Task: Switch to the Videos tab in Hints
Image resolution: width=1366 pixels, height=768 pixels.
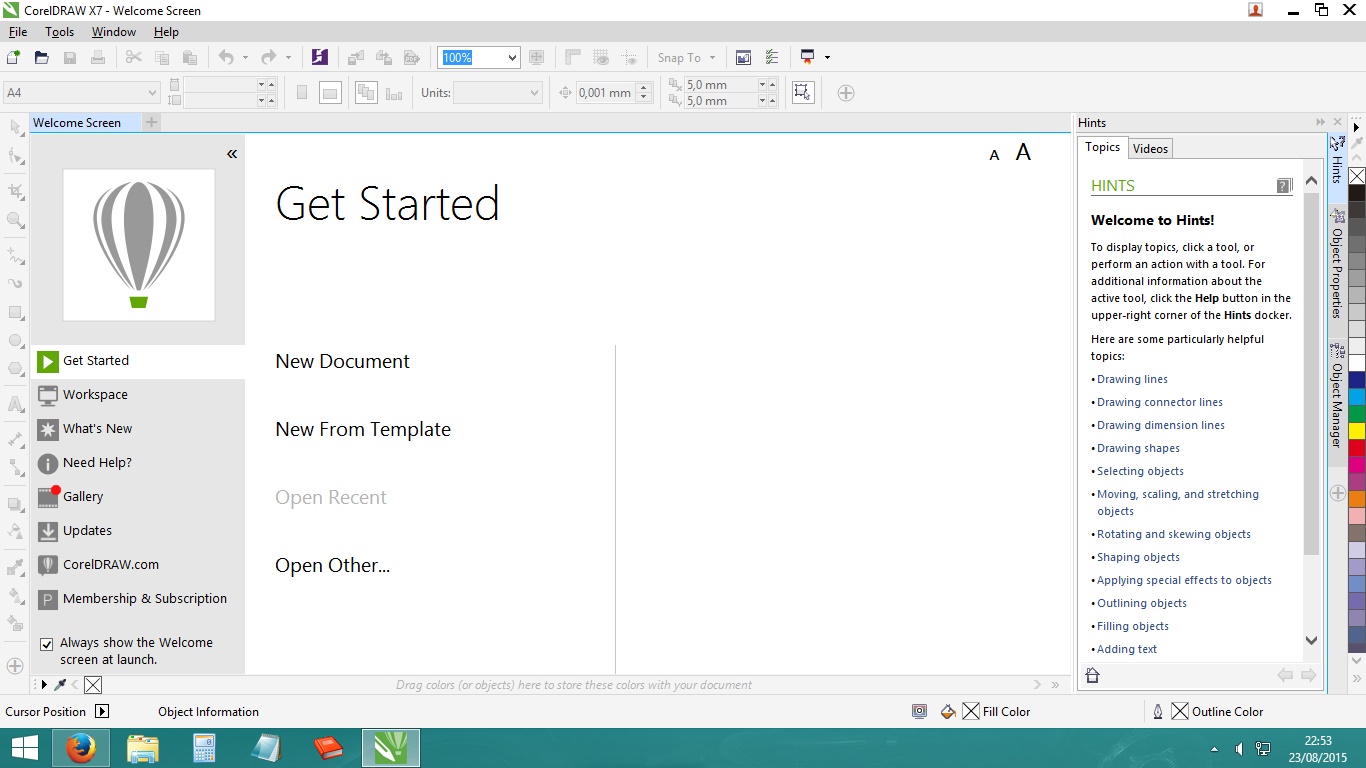Action: 1150,148
